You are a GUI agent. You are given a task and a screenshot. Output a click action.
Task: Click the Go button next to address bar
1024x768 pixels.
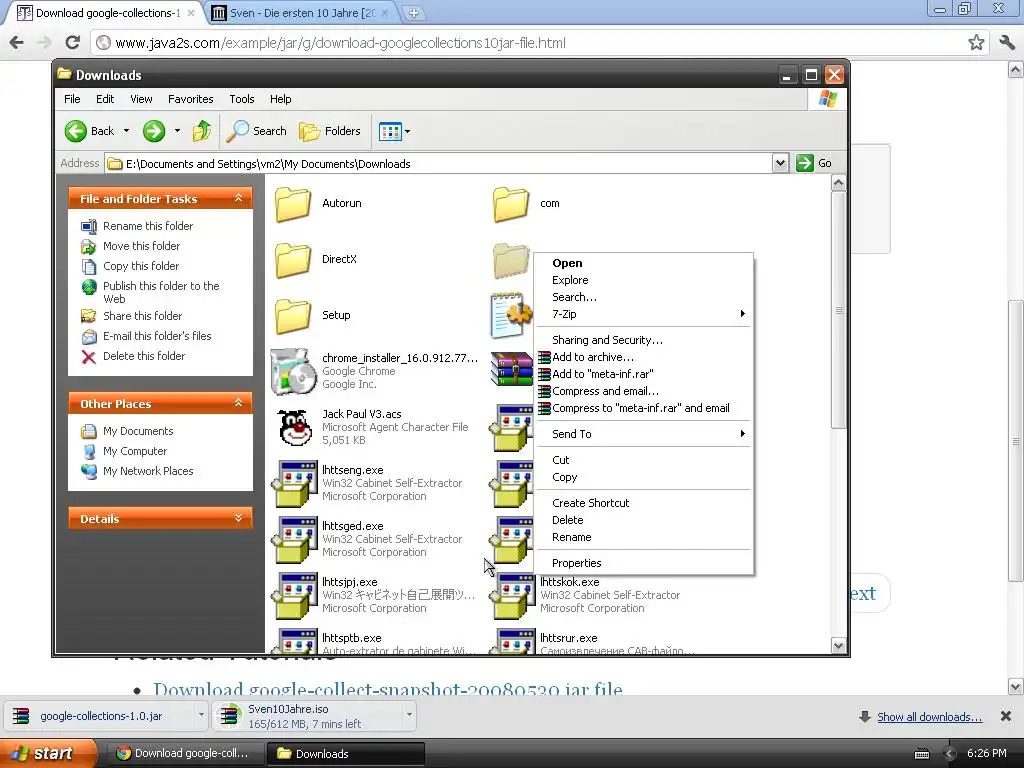[814, 163]
